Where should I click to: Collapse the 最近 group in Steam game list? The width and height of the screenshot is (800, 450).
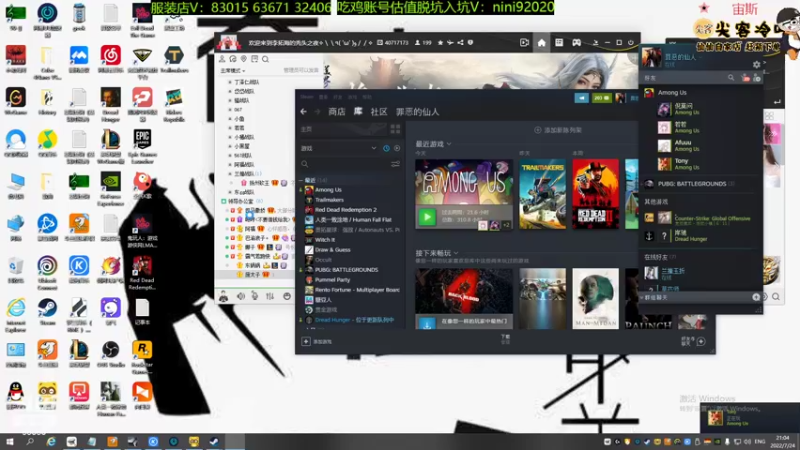302,180
